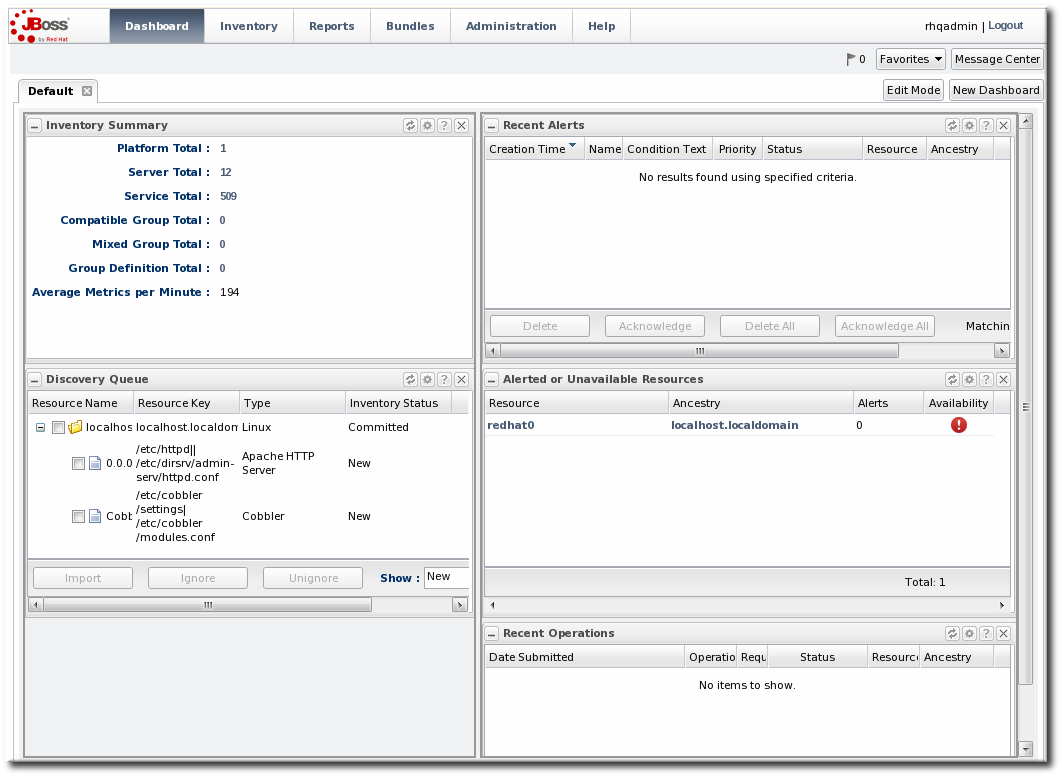
Task: Click the Discovery Queue horizontal scrollbar
Action: (208, 605)
